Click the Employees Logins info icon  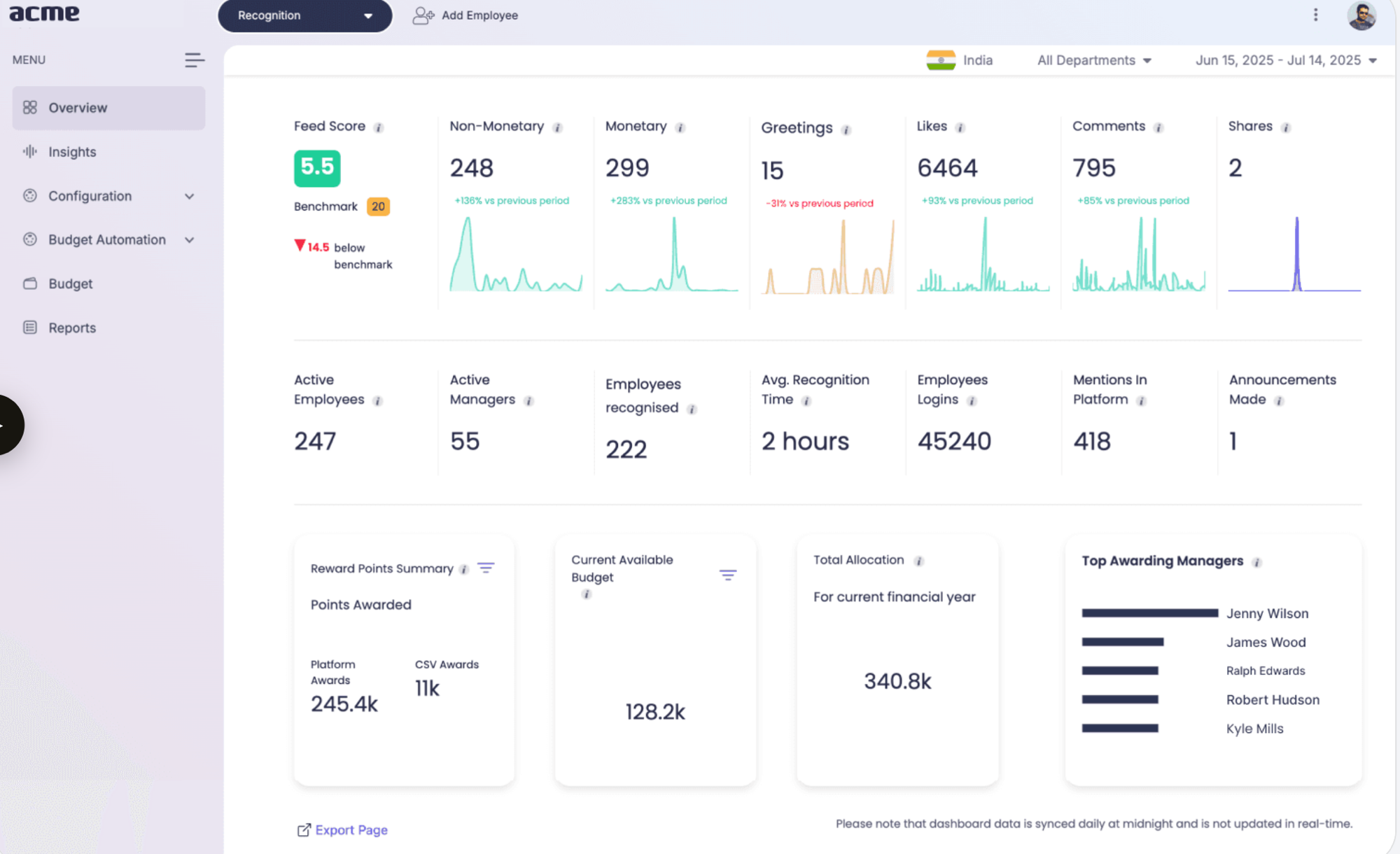(x=972, y=401)
